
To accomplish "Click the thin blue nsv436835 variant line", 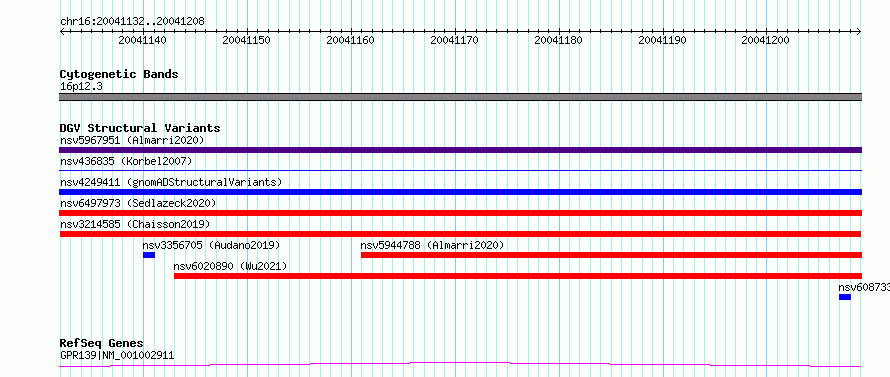I will [x=460, y=170].
